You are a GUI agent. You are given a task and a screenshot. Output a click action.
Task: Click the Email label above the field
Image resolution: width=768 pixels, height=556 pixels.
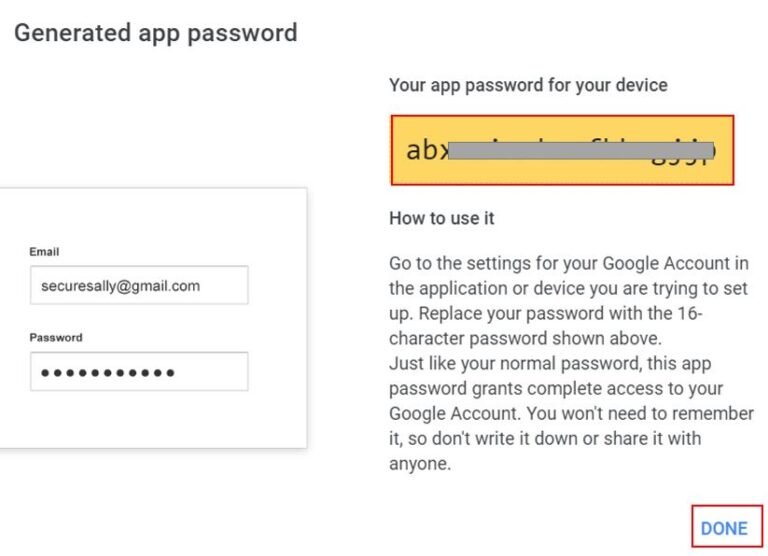44,252
